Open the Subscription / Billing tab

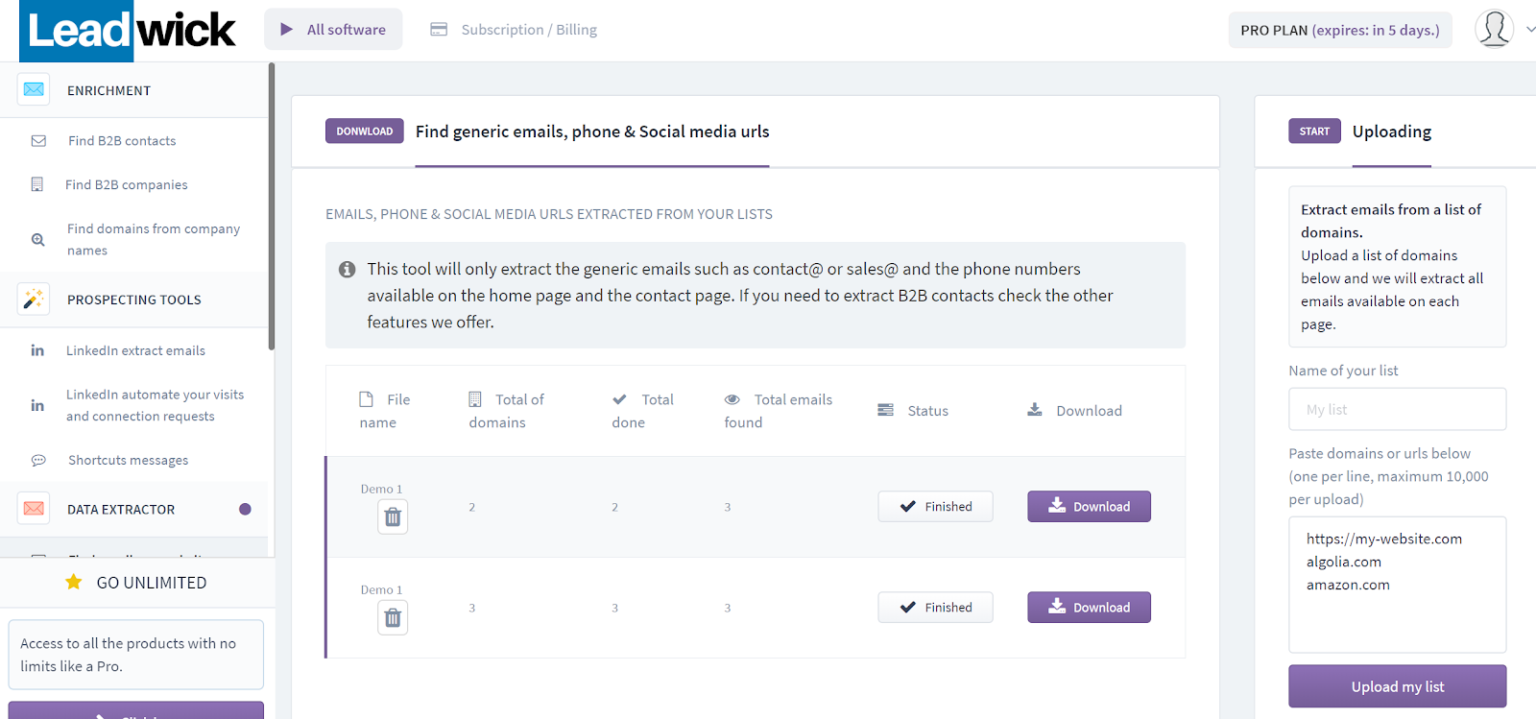[514, 30]
